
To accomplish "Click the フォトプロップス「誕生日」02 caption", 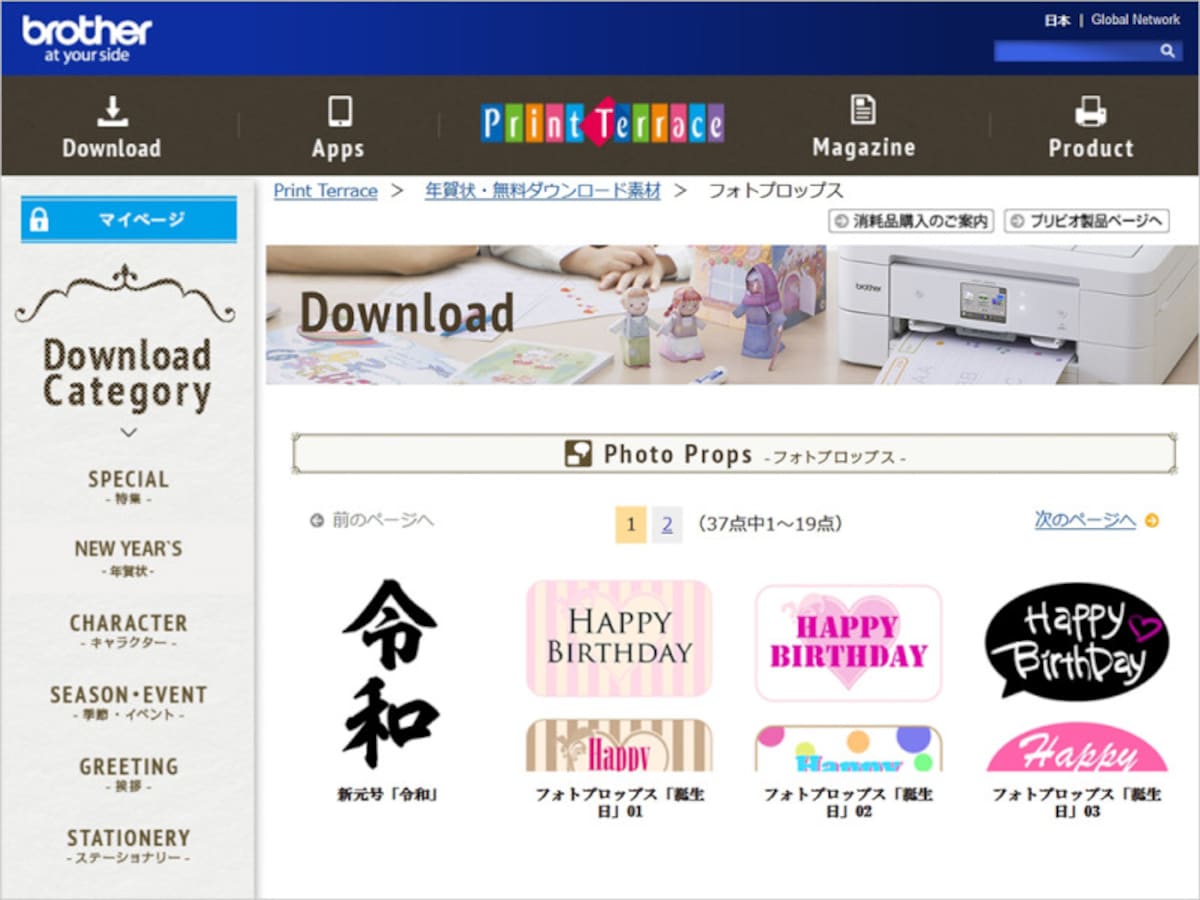I will [x=848, y=803].
